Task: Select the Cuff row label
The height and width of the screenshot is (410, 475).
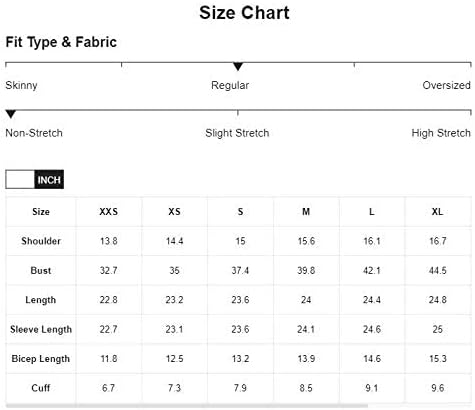Action: click(x=41, y=388)
